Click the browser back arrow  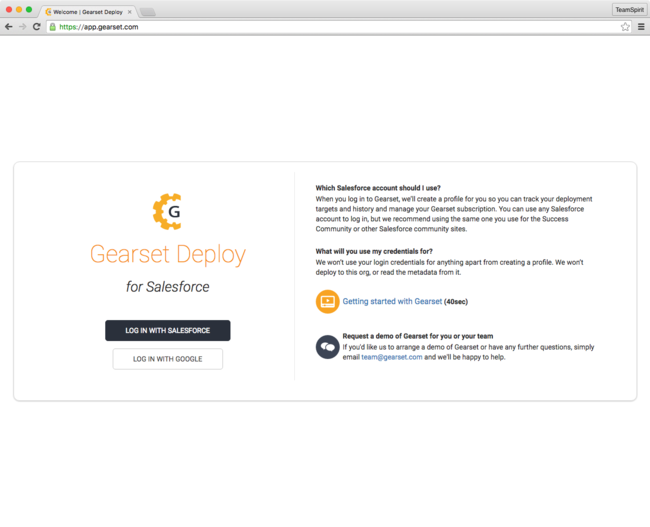tap(8, 27)
